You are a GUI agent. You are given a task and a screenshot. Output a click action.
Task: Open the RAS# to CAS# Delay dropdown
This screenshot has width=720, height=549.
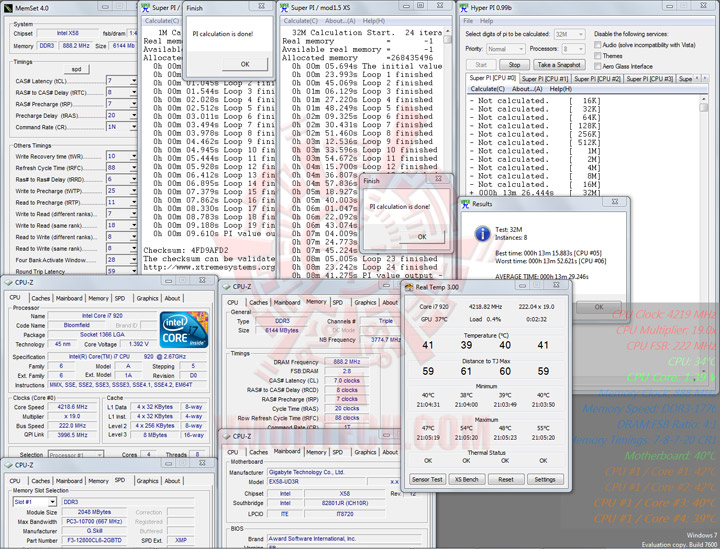tap(133, 92)
